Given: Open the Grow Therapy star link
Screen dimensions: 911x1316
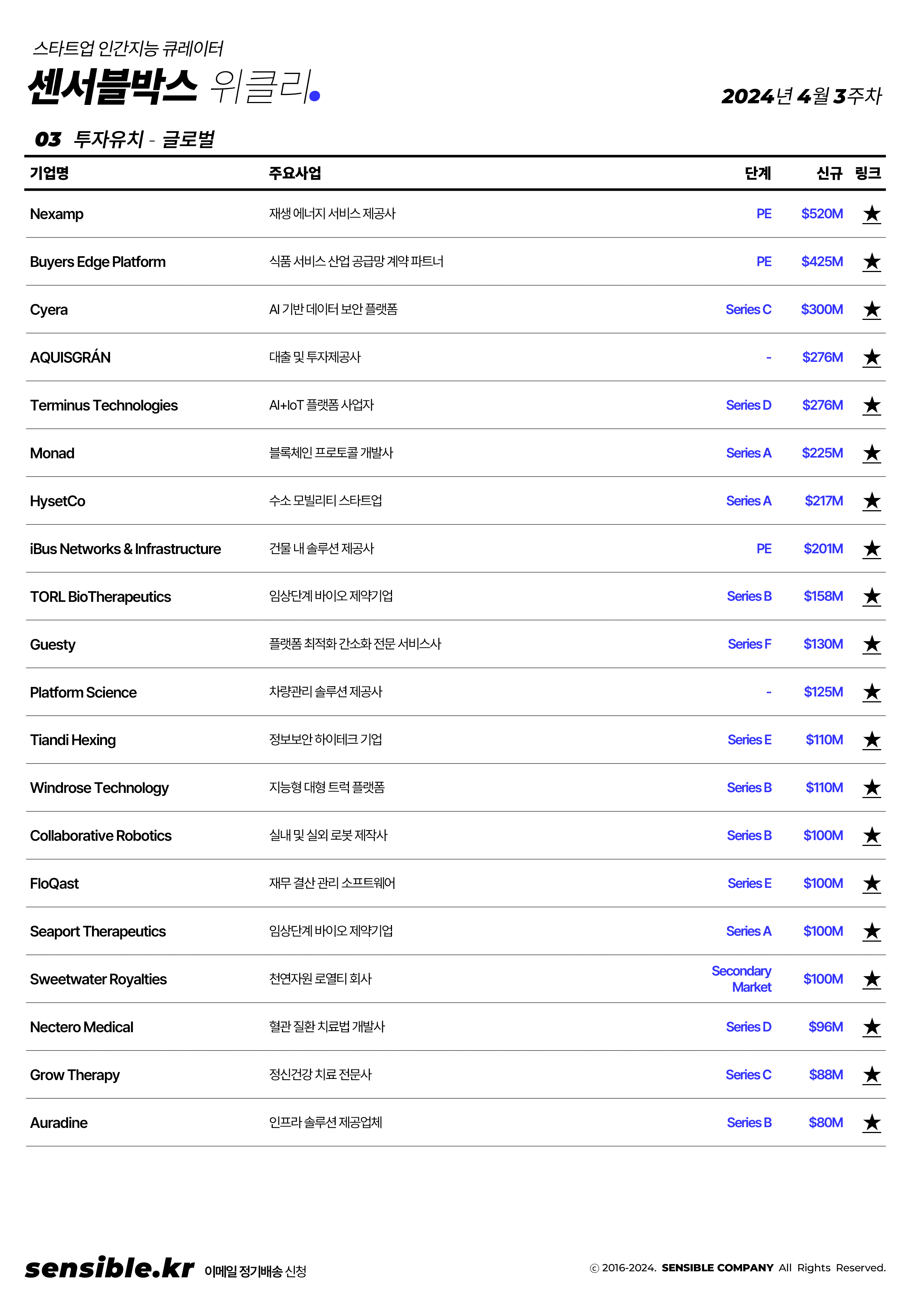Looking at the screenshot, I should pyautogui.click(x=871, y=1075).
